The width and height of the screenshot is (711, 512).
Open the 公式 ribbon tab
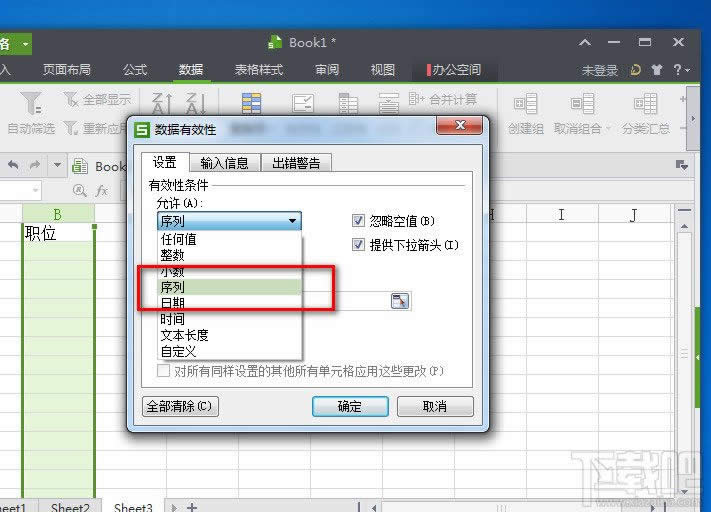tap(135, 69)
